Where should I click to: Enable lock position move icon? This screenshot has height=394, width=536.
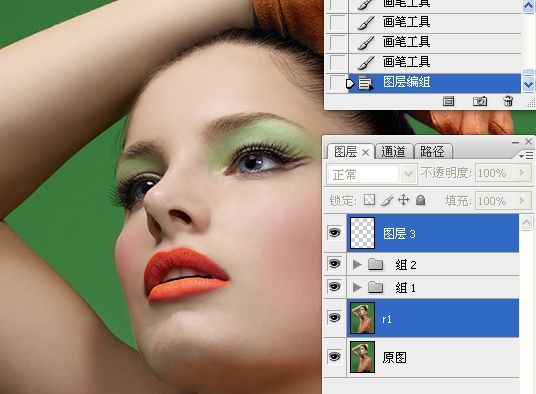[404, 200]
